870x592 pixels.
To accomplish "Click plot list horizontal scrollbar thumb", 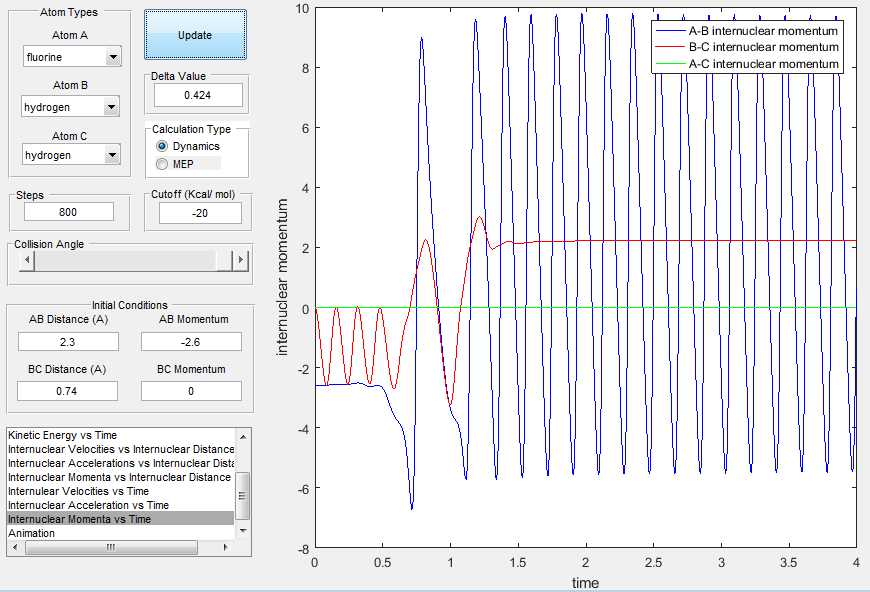I will click(111, 548).
